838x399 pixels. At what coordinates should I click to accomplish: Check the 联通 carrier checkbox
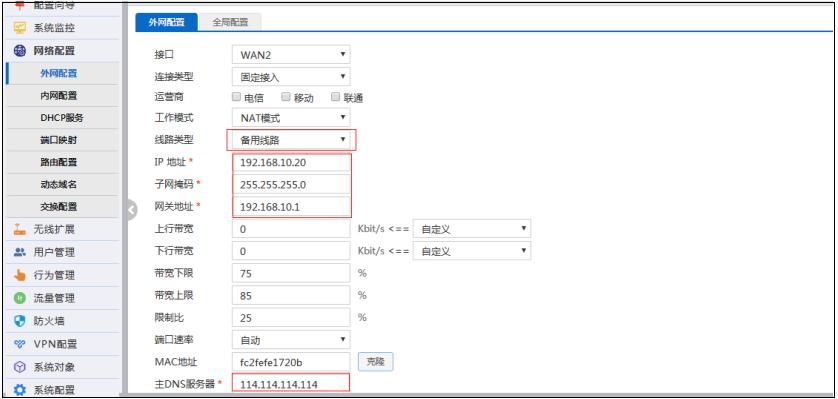click(336, 97)
